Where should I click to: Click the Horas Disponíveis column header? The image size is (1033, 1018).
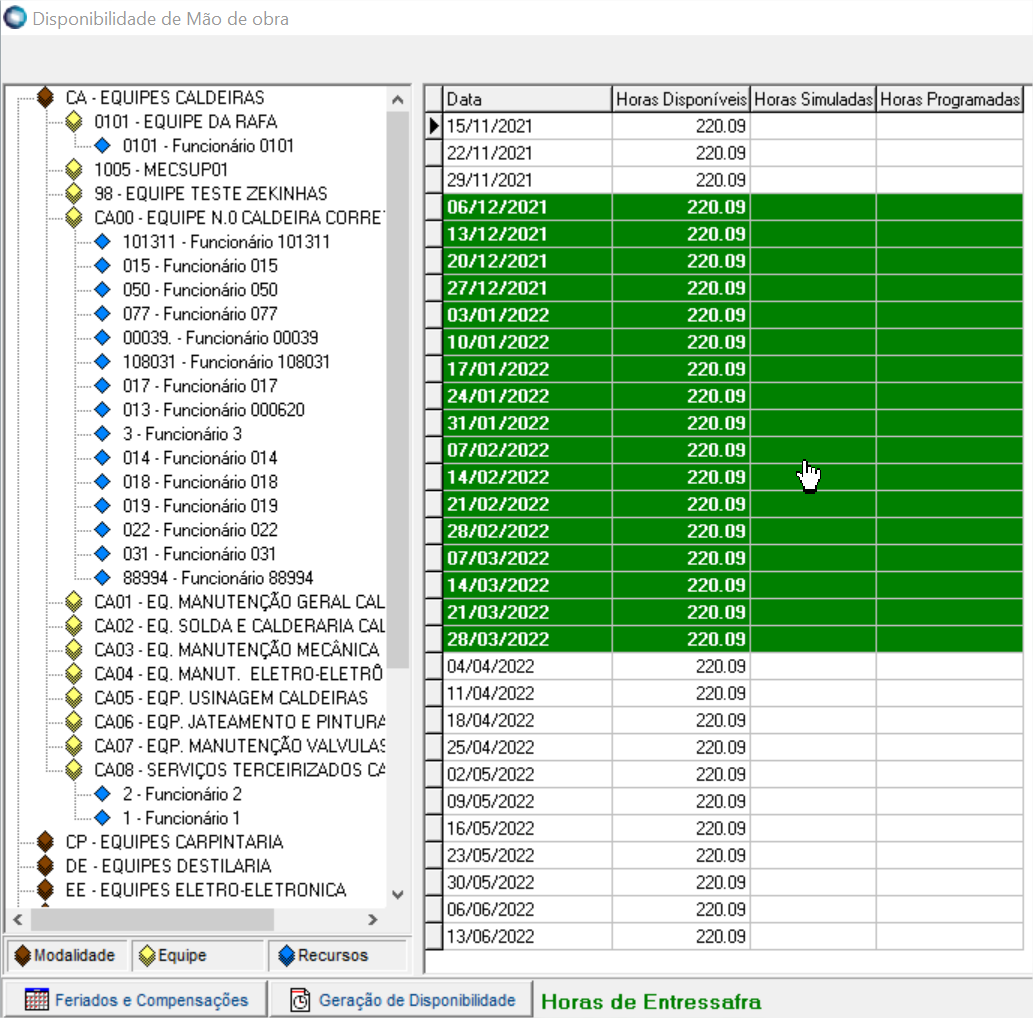(681, 99)
